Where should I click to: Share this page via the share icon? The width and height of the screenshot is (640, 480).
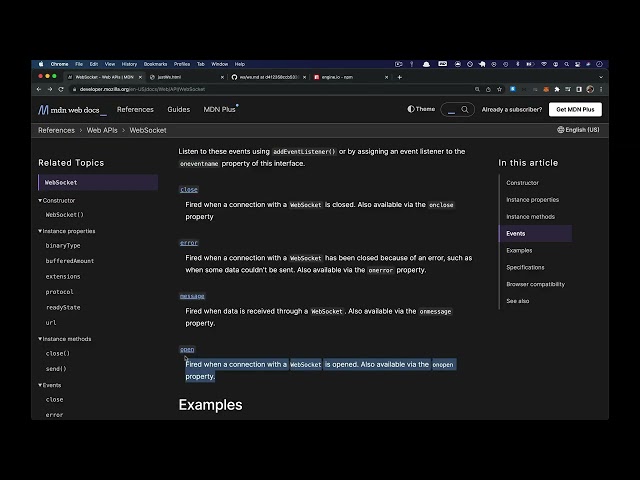[x=488, y=89]
